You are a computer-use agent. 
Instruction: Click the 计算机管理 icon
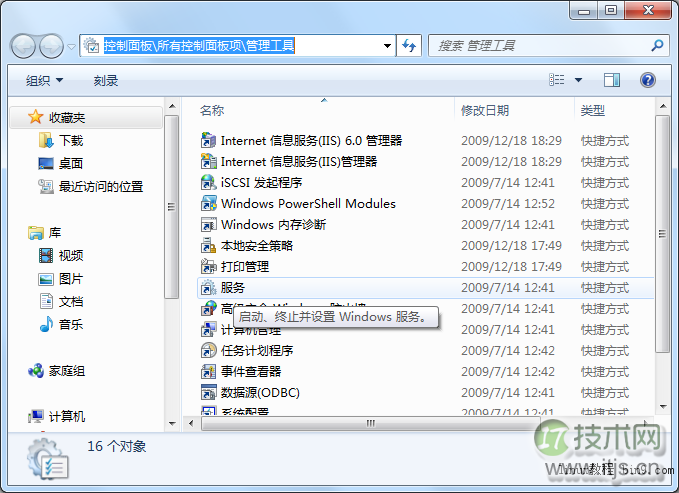[208, 330]
